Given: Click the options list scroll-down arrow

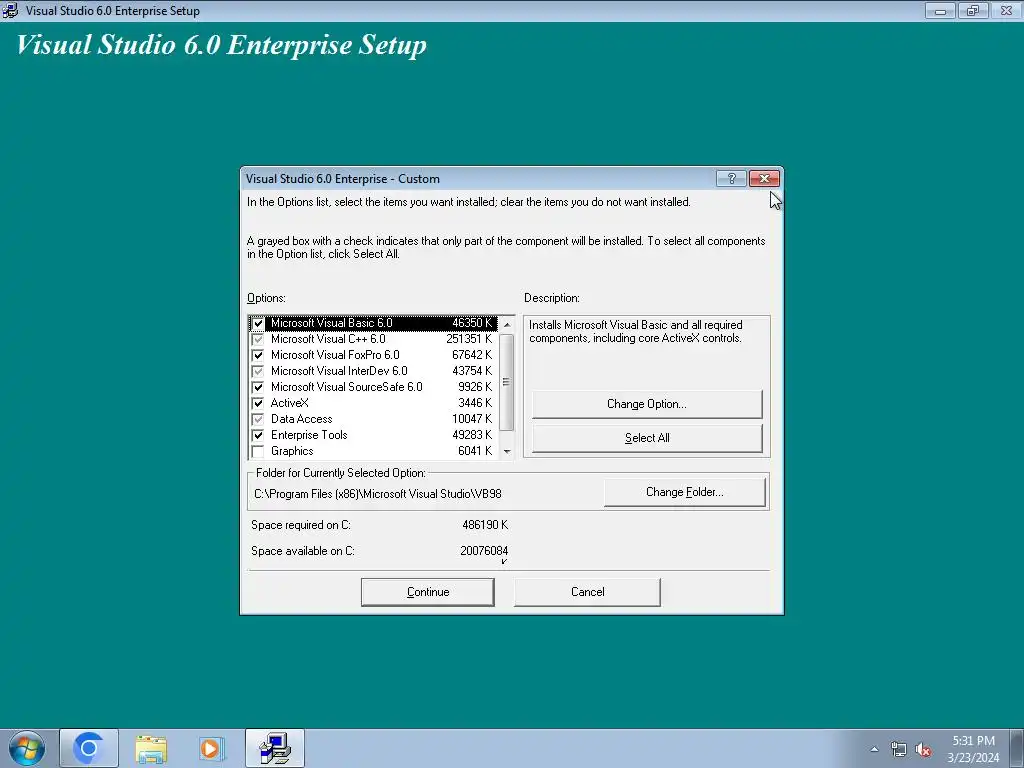Looking at the screenshot, I should coord(507,451).
